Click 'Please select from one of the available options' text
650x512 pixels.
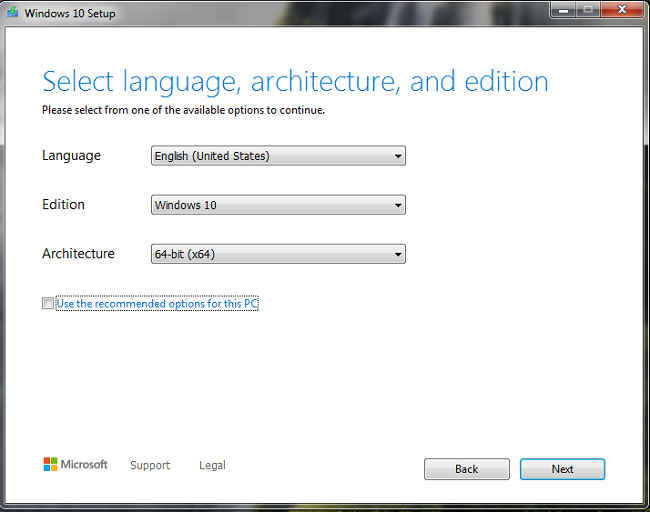coord(183,110)
